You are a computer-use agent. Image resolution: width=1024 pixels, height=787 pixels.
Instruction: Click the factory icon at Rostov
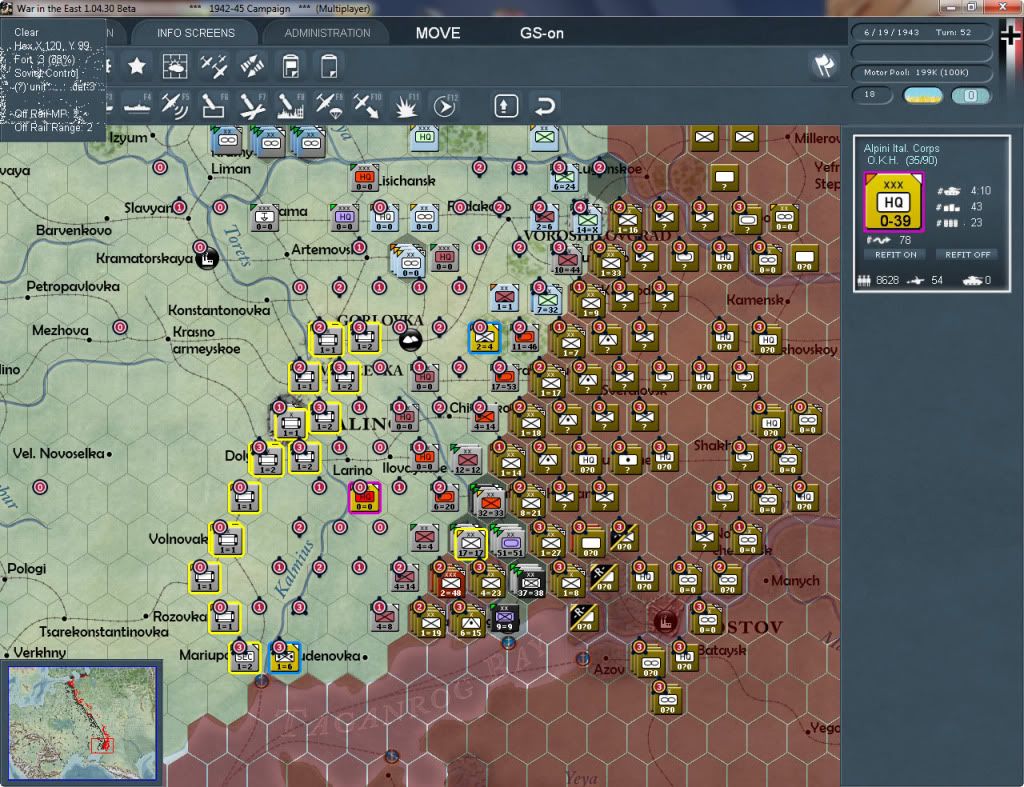(x=664, y=621)
